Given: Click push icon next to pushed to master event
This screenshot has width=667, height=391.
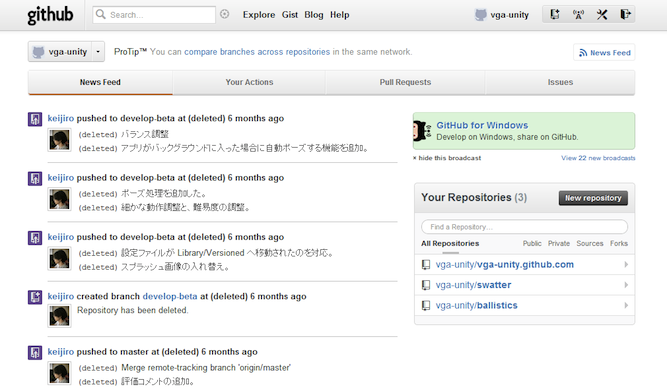Looking at the screenshot, I should [x=35, y=352].
